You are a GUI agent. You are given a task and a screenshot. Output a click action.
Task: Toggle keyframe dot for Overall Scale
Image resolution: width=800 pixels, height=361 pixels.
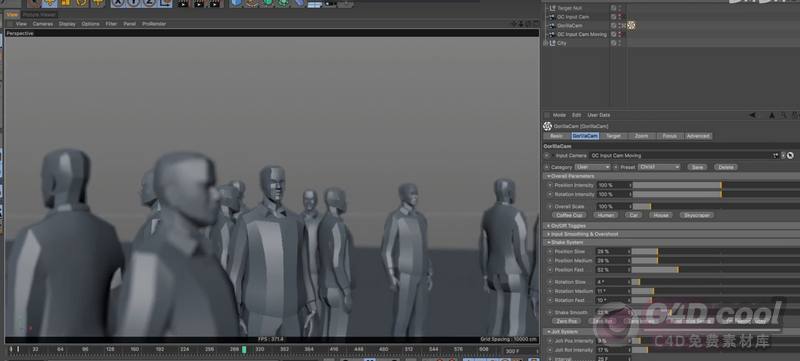[550, 207]
